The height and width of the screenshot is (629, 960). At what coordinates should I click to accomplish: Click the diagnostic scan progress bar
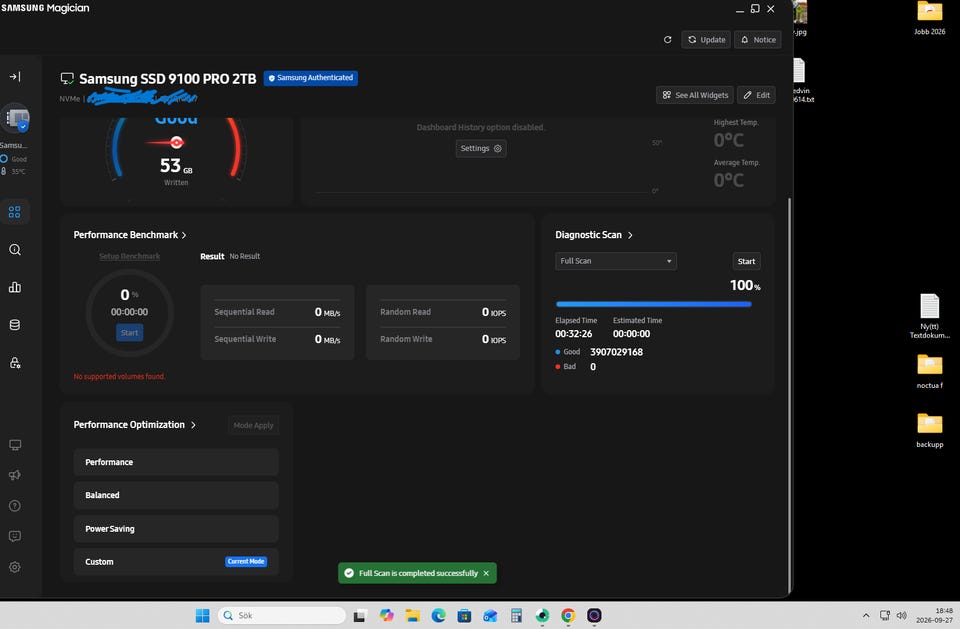click(x=653, y=304)
